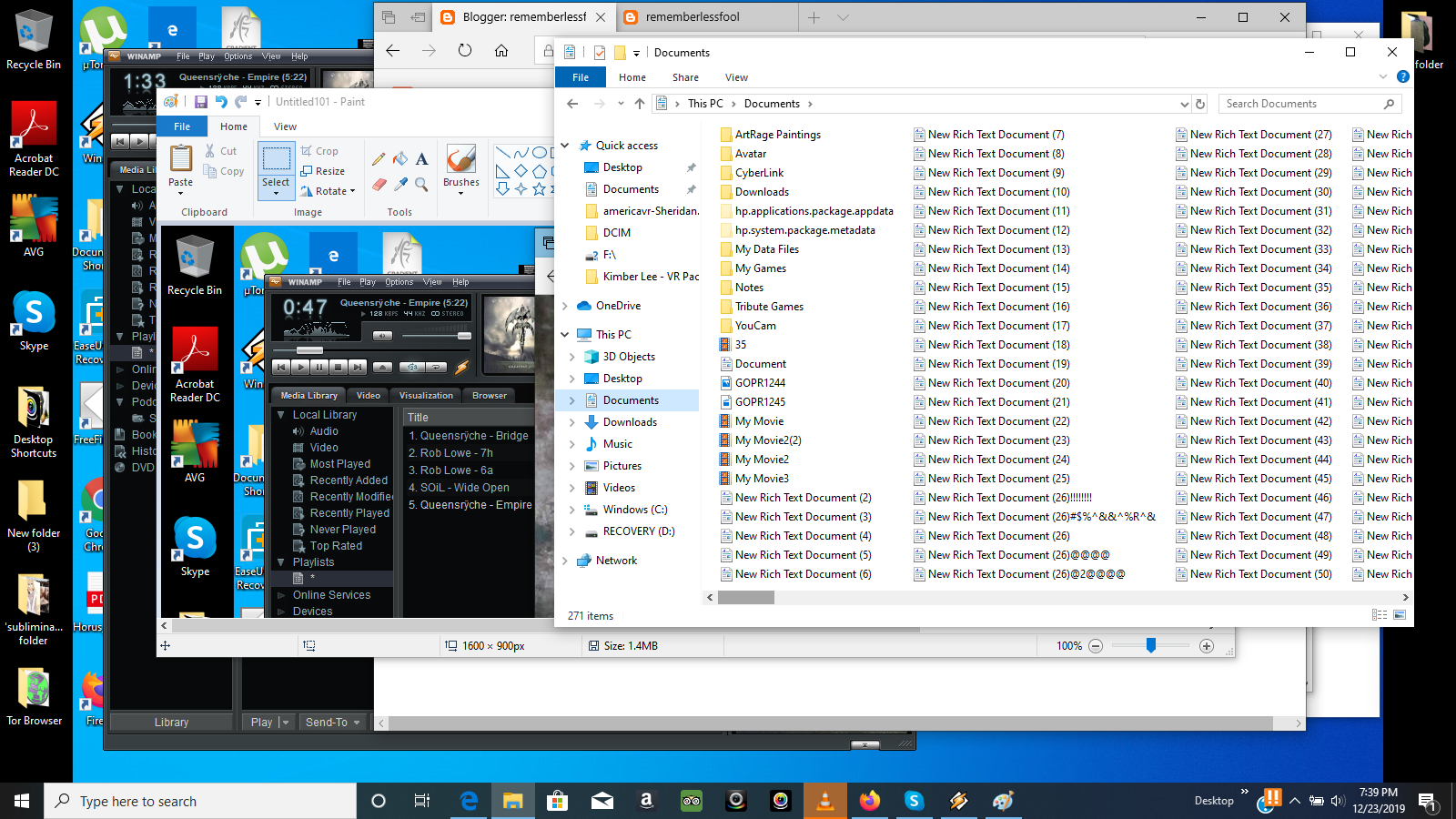The image size is (1456, 819).
Task: Open a new tab in the browser
Action: tap(814, 17)
